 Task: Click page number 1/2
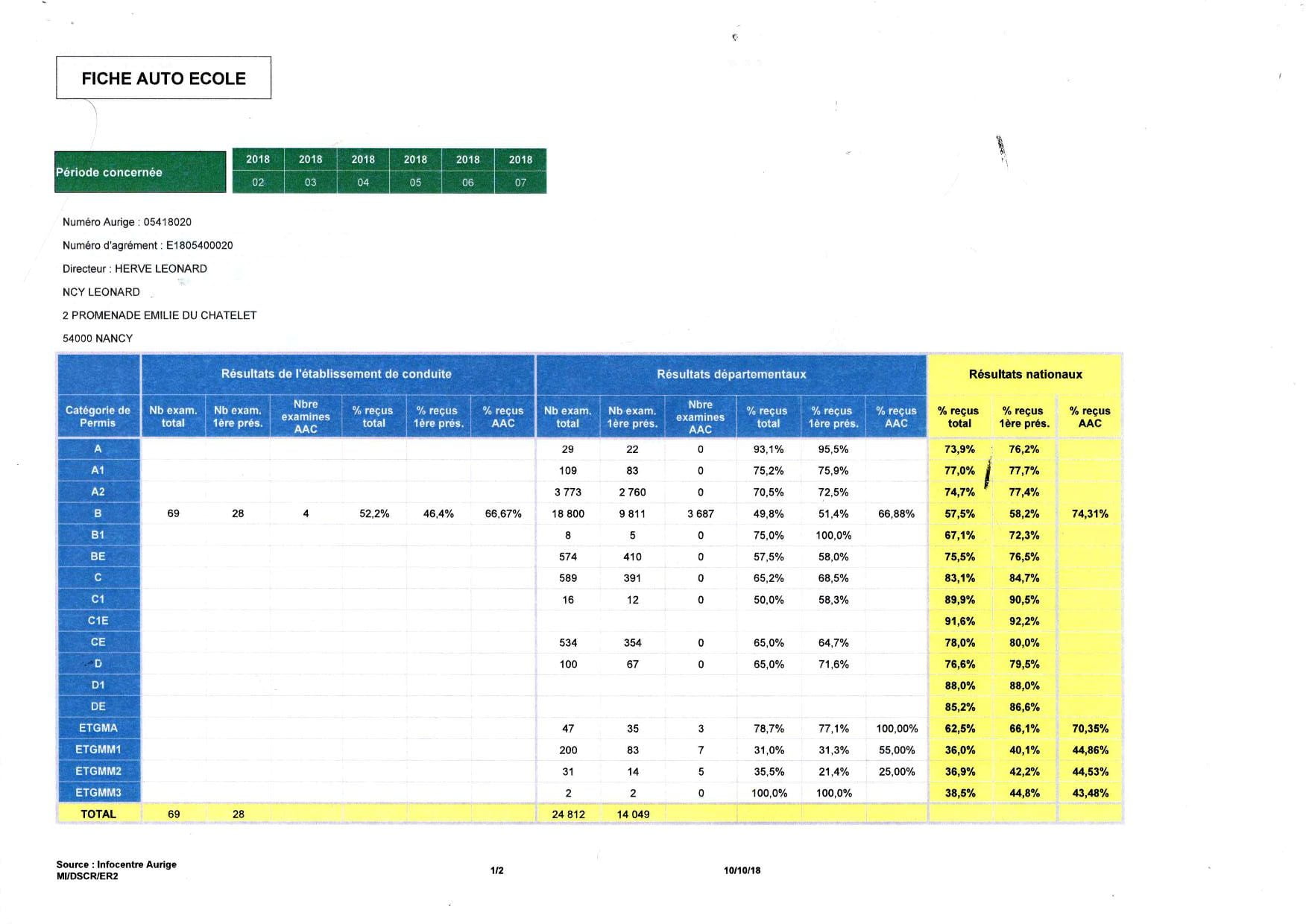(x=497, y=870)
